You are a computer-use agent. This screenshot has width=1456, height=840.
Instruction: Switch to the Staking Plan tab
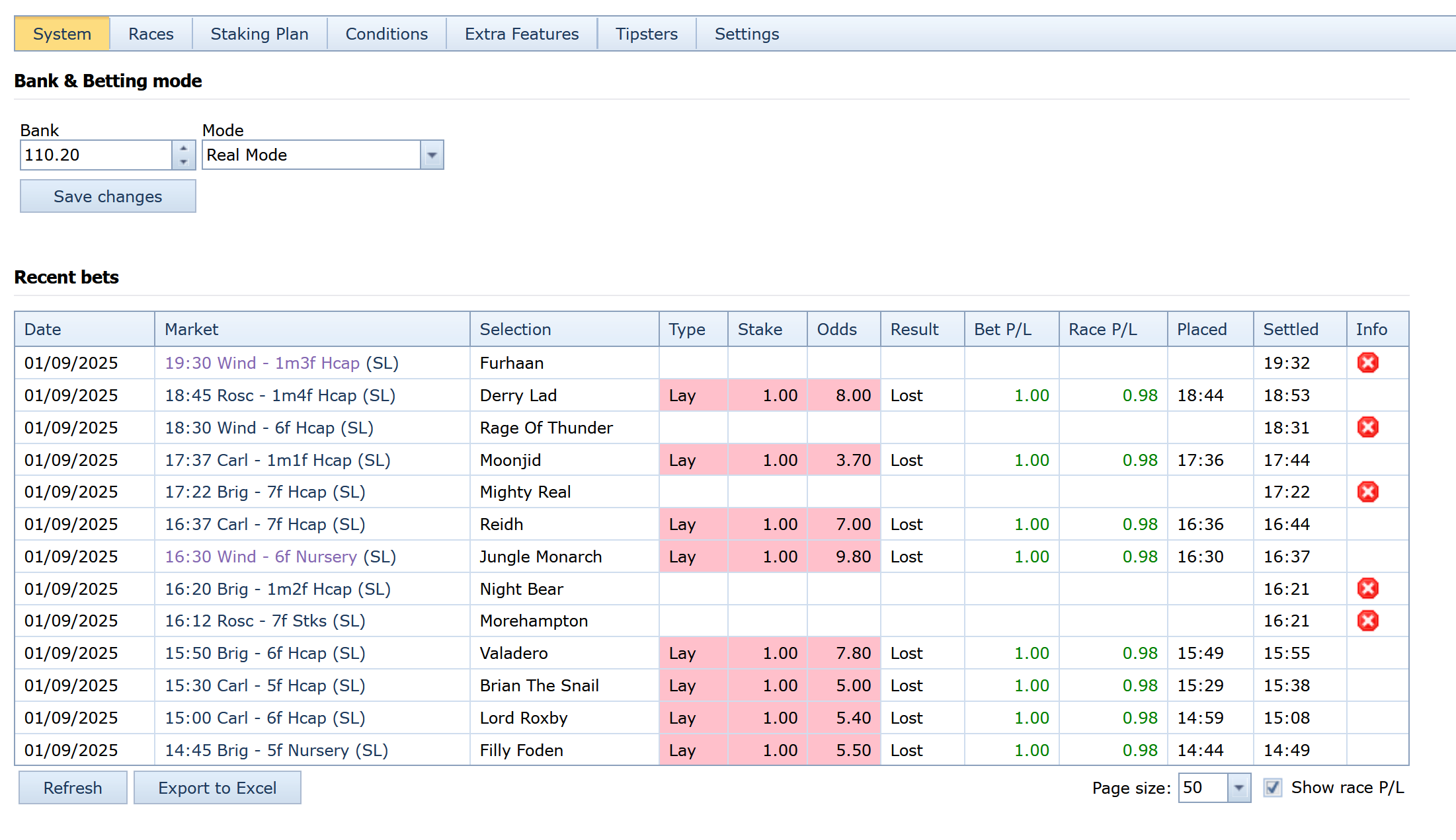coord(259,34)
